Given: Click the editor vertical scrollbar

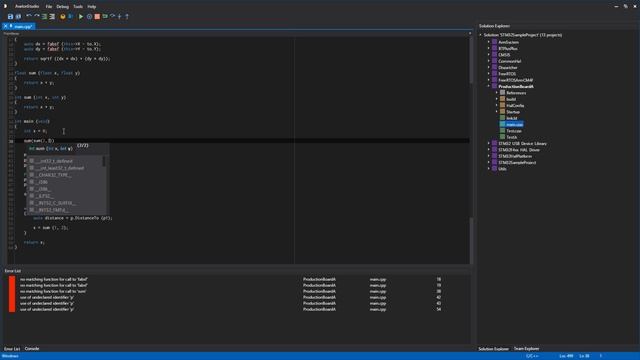Looking at the screenshot, I should (471, 150).
